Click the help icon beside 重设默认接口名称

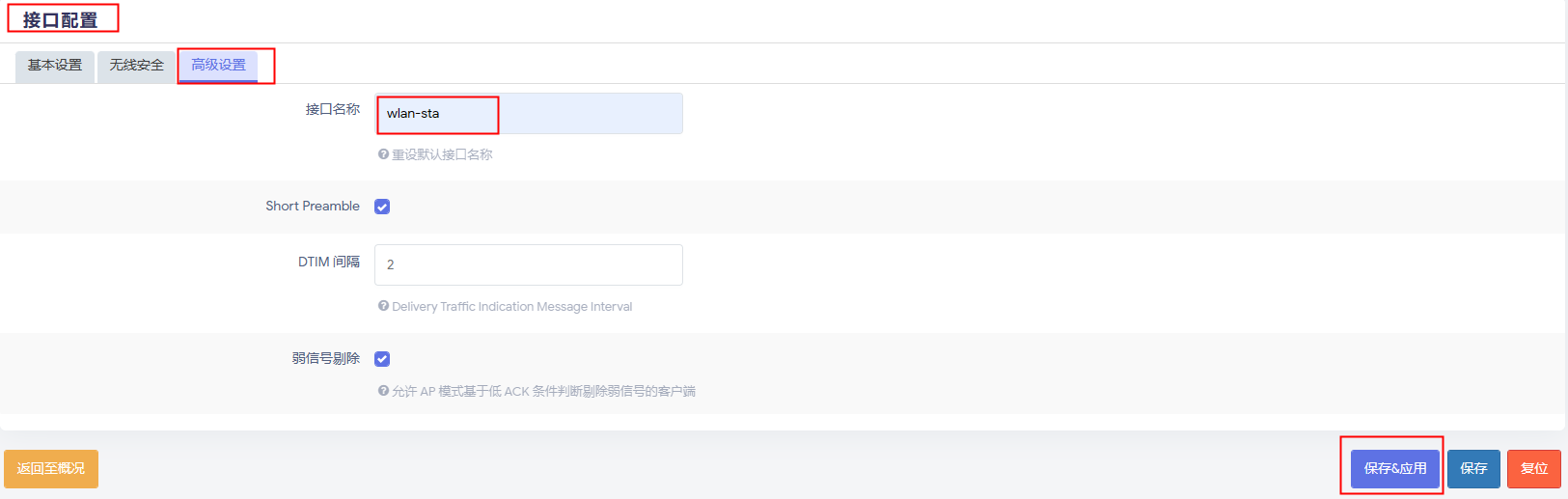[383, 154]
